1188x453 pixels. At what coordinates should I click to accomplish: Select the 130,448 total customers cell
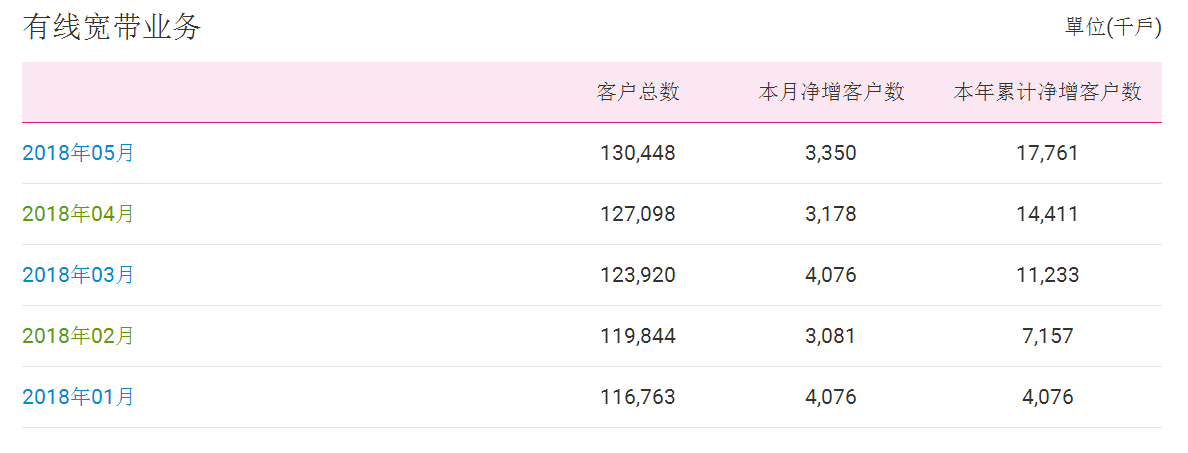click(x=638, y=153)
